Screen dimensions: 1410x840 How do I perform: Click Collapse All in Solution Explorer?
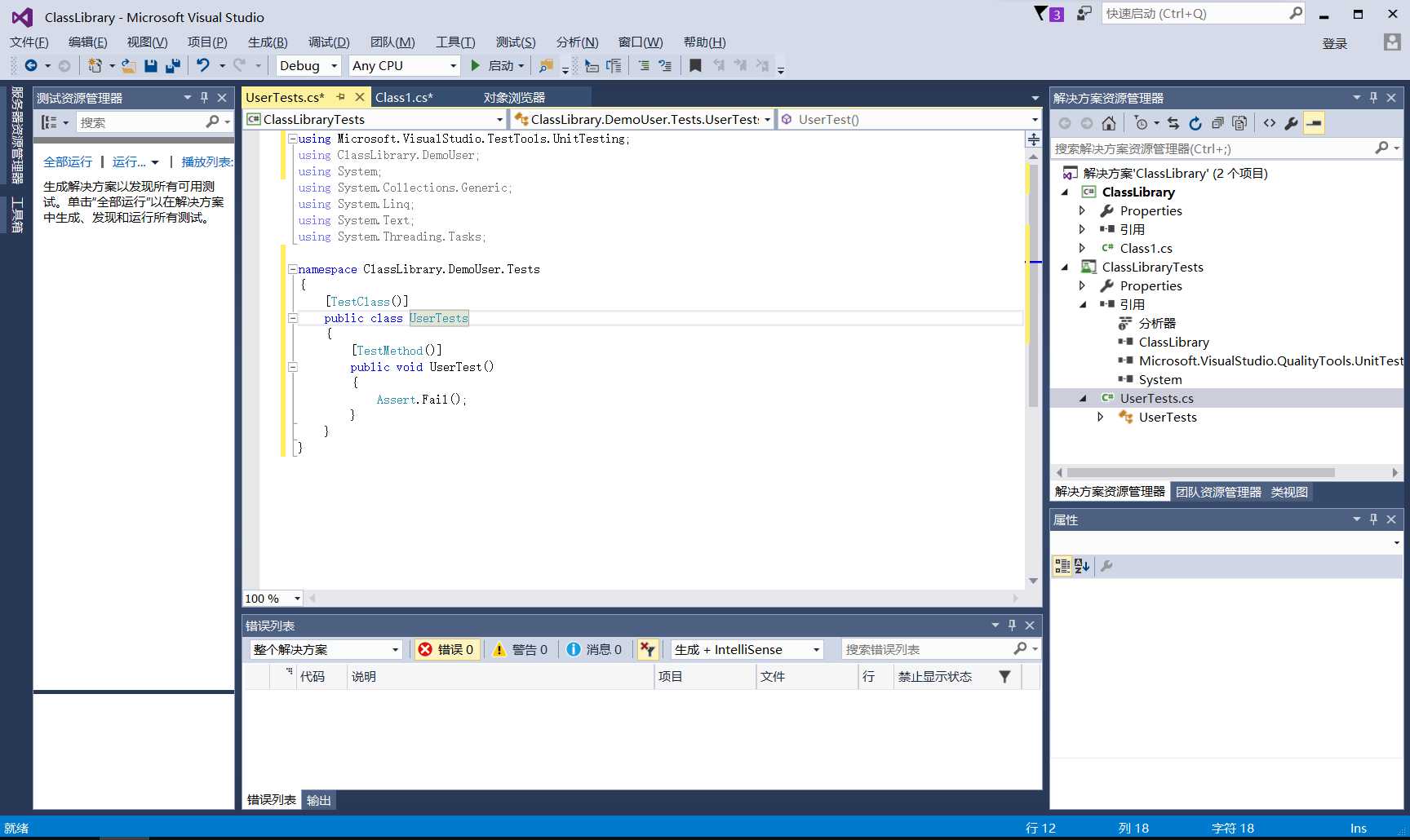pos(1217,123)
